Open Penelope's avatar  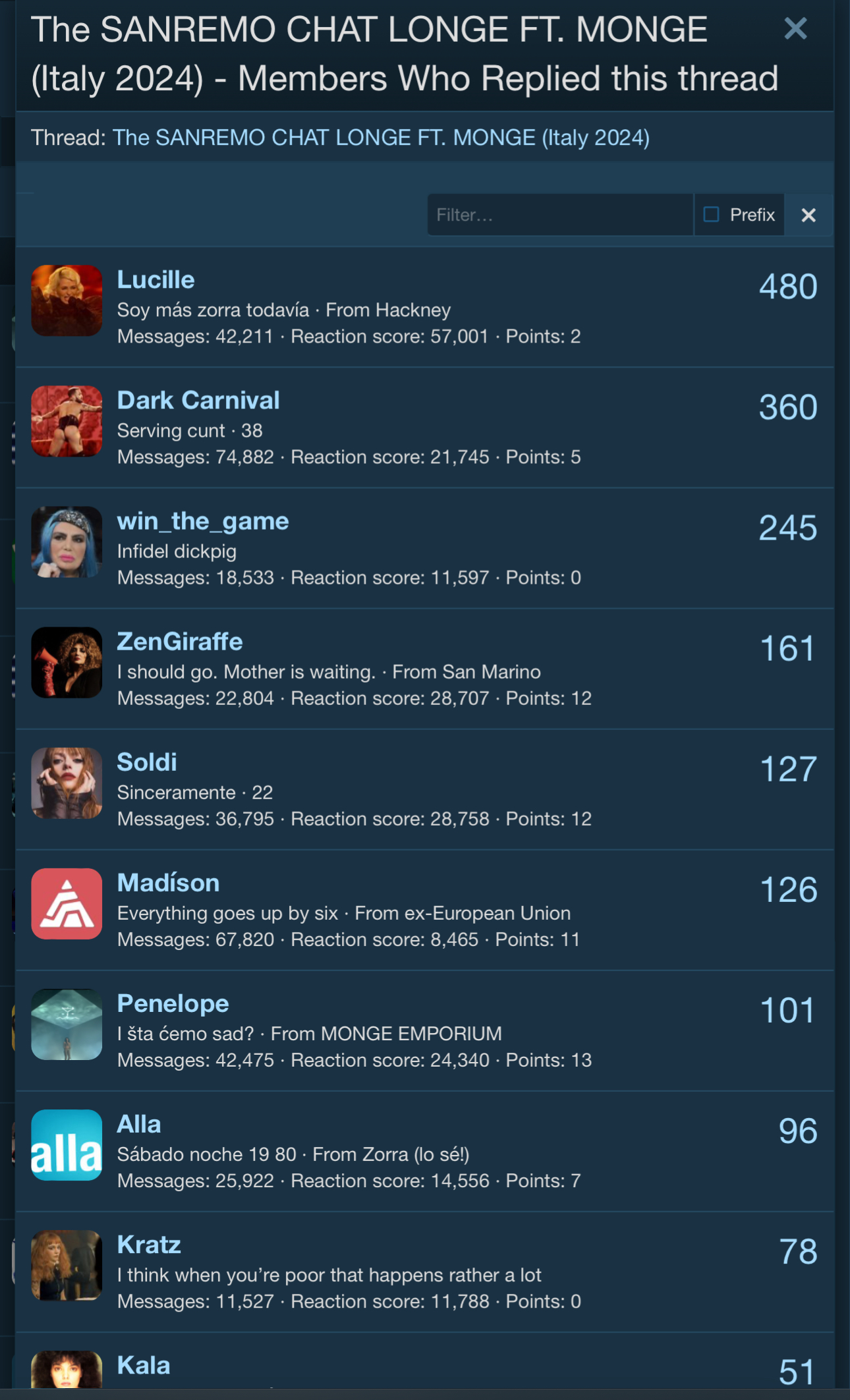[67, 1024]
